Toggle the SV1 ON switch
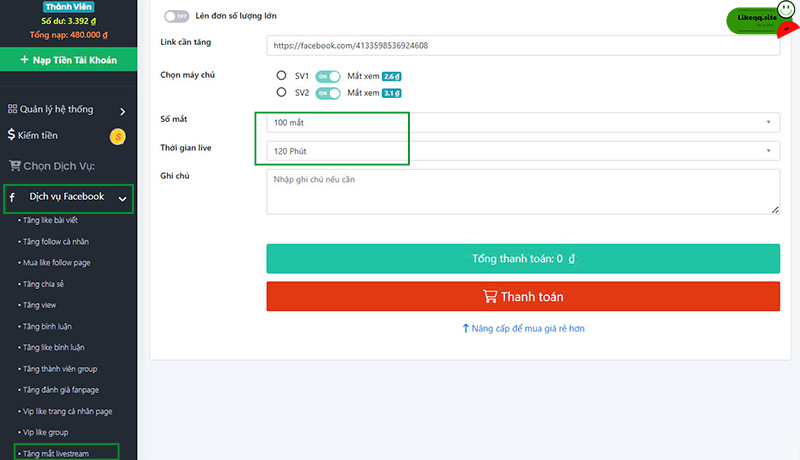Screen dimensions: 800x460 point(328,76)
